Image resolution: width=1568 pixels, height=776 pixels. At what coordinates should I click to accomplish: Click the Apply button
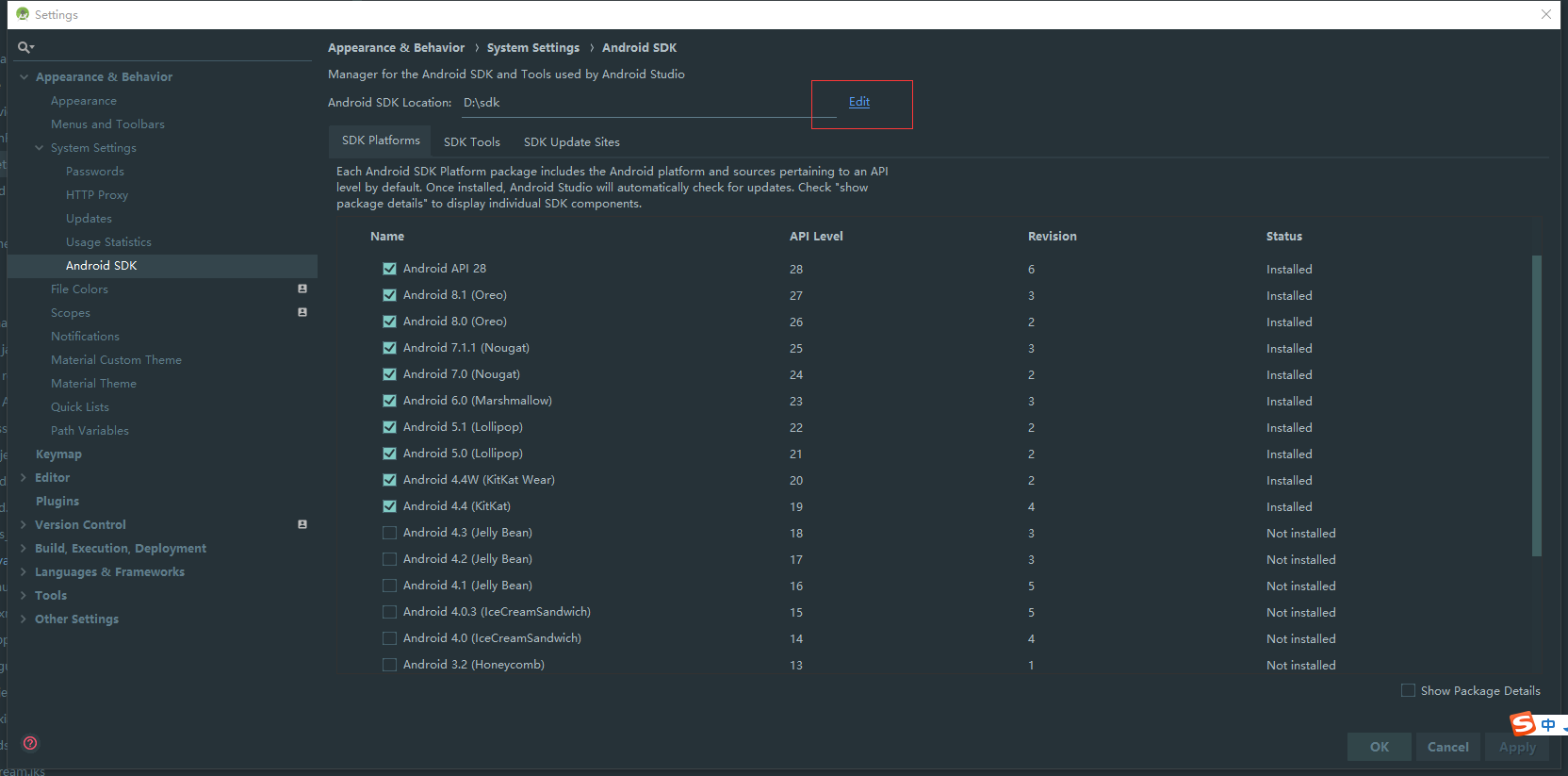point(1517,747)
